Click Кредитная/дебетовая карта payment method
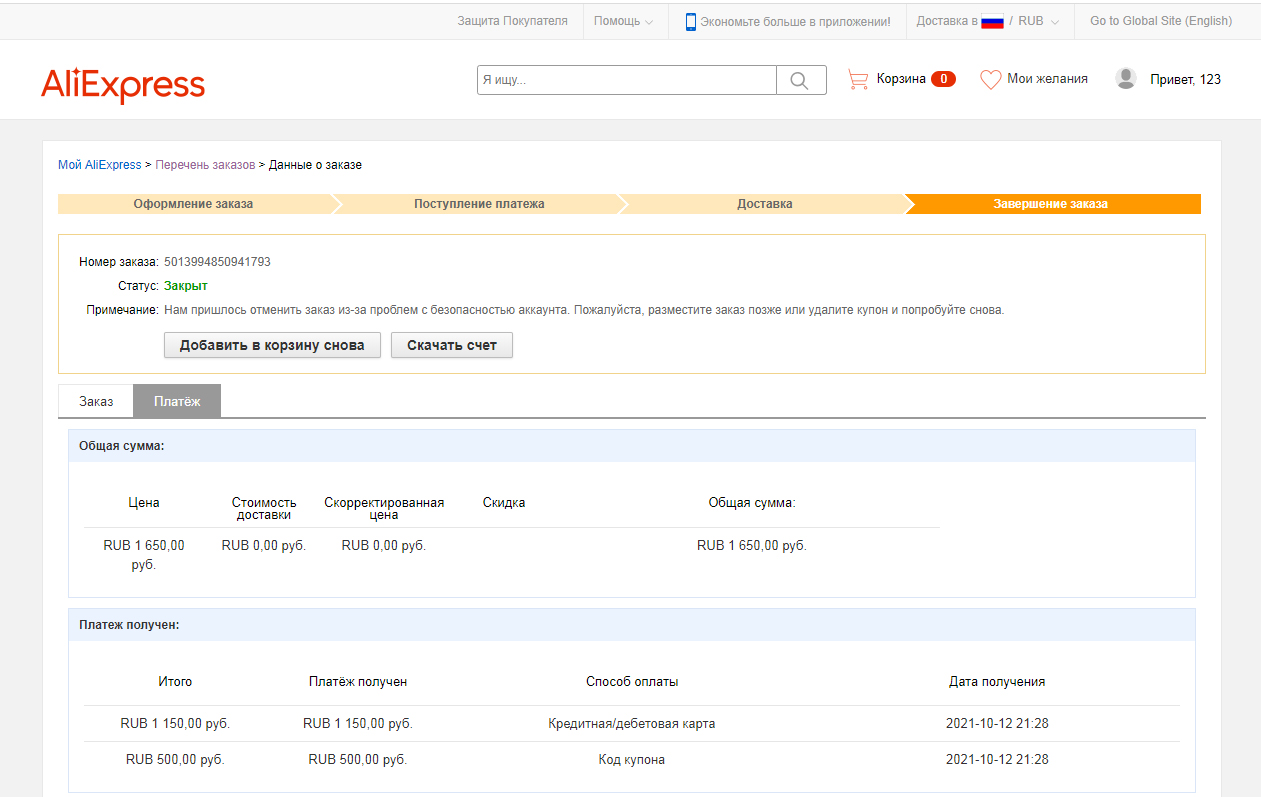This screenshot has height=797, width=1261. pos(632,724)
